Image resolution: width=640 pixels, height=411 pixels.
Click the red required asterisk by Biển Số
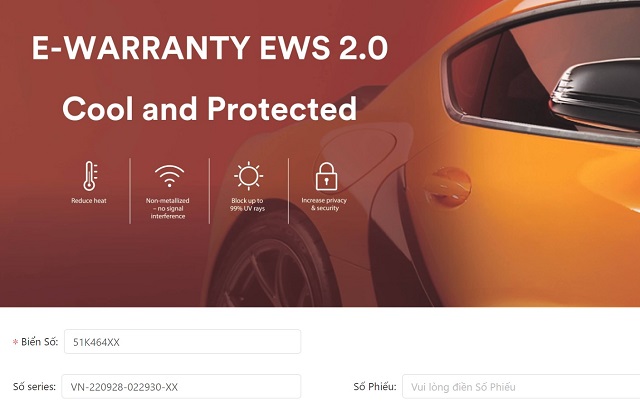click(16, 342)
